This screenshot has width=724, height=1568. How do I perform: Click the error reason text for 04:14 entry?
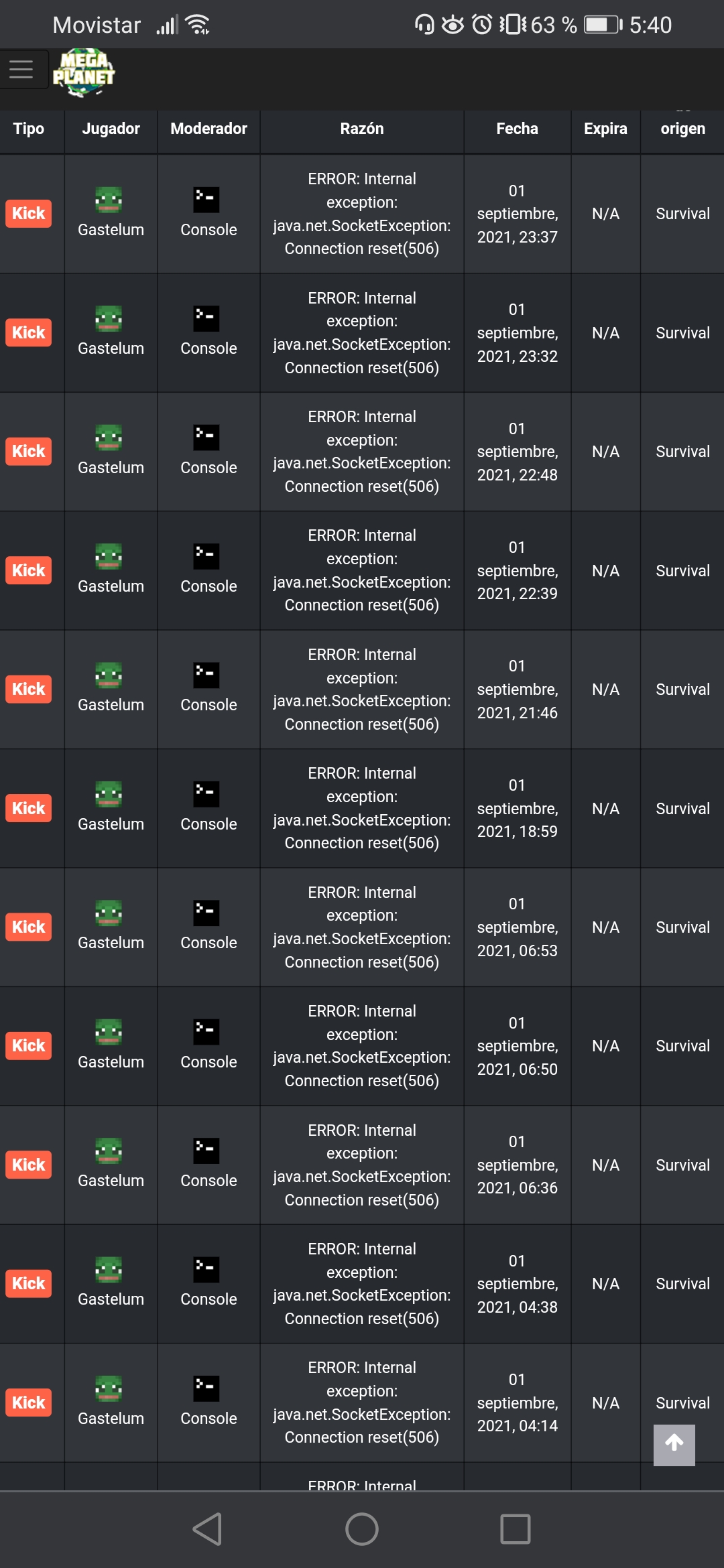[362, 1402]
